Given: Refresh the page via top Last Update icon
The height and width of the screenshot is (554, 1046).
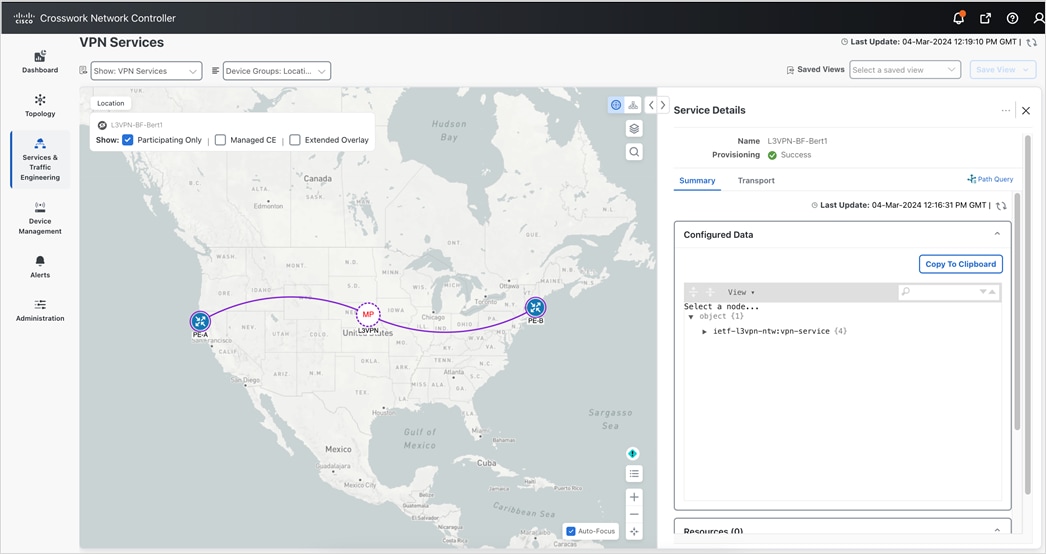Looking at the screenshot, I should 1031,42.
